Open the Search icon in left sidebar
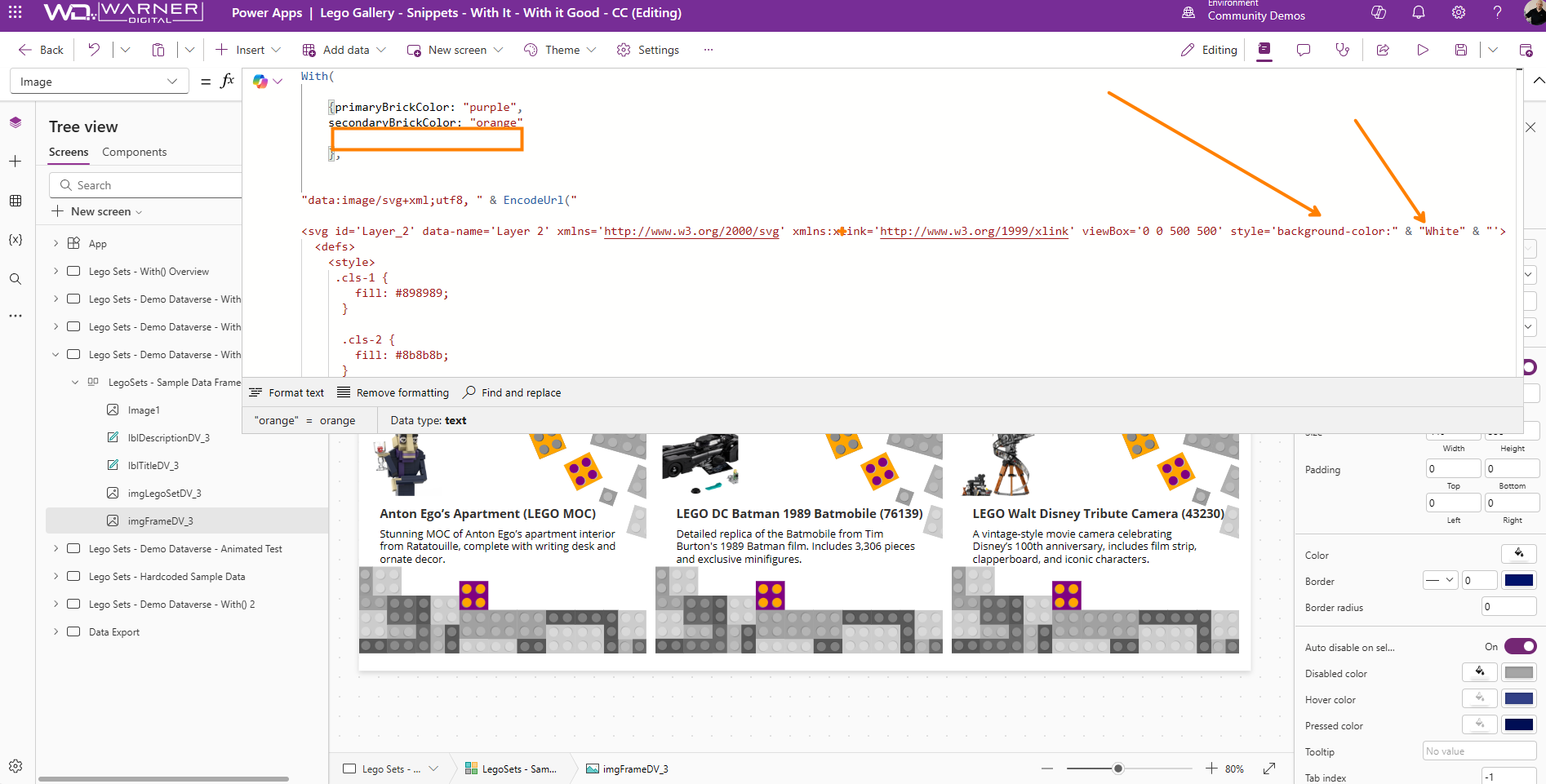 pyautogui.click(x=16, y=279)
